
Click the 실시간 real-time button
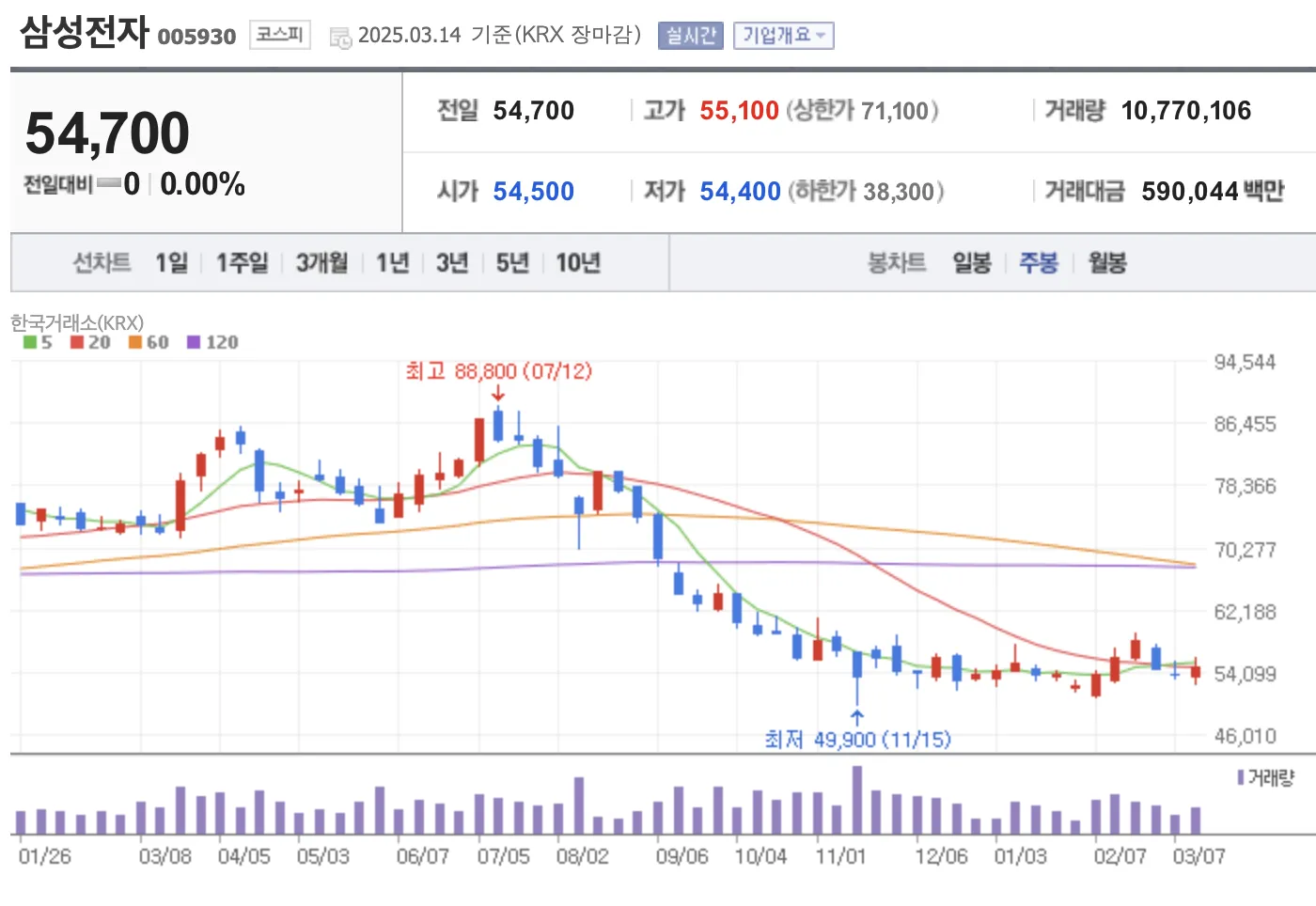pyautogui.click(x=690, y=36)
